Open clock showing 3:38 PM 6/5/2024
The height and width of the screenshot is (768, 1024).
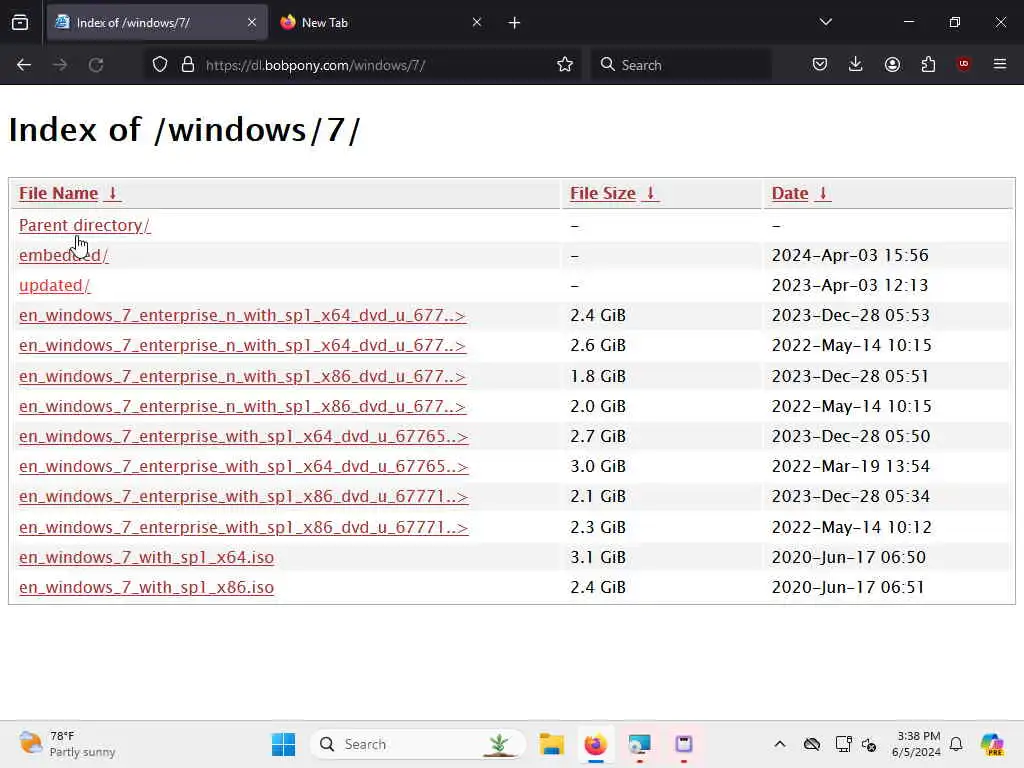coord(916,744)
